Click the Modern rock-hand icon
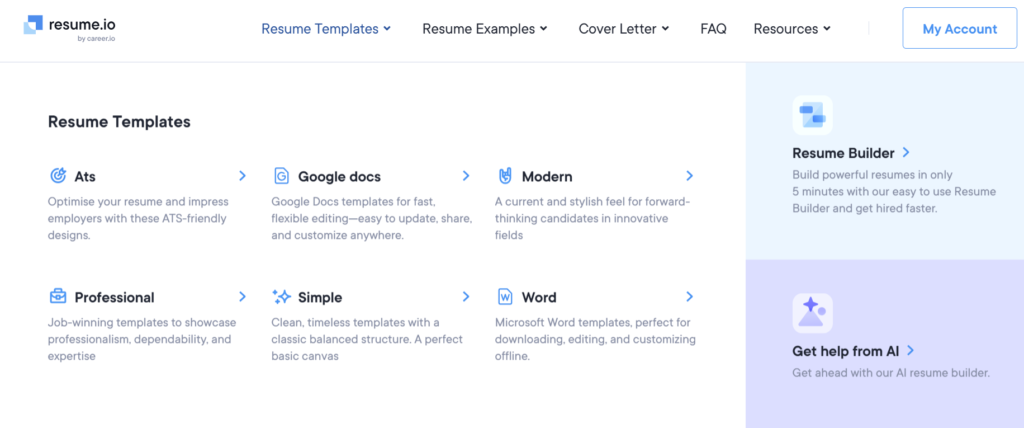The width and height of the screenshot is (1024, 428). click(505, 176)
